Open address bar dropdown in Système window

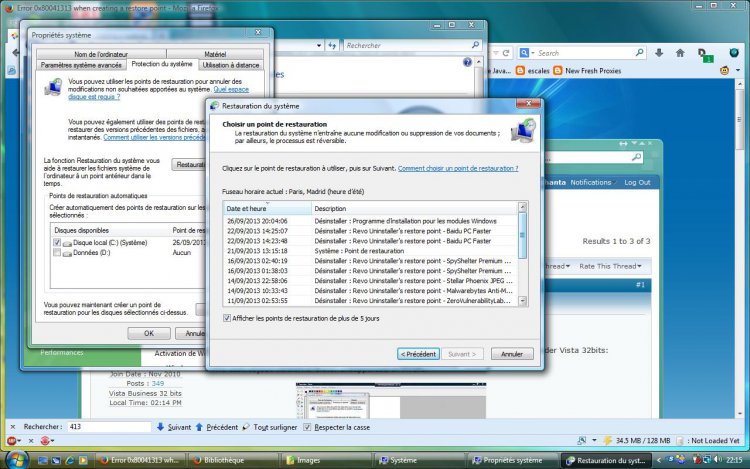[319, 45]
